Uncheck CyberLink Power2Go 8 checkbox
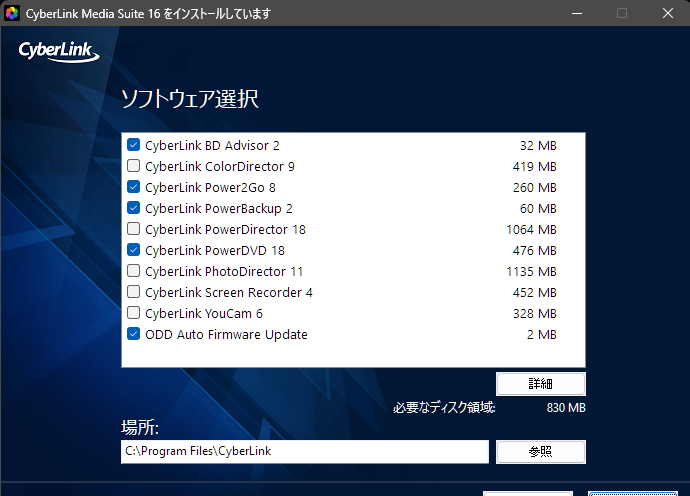Viewport: 690px width, 496px height. 133,187
